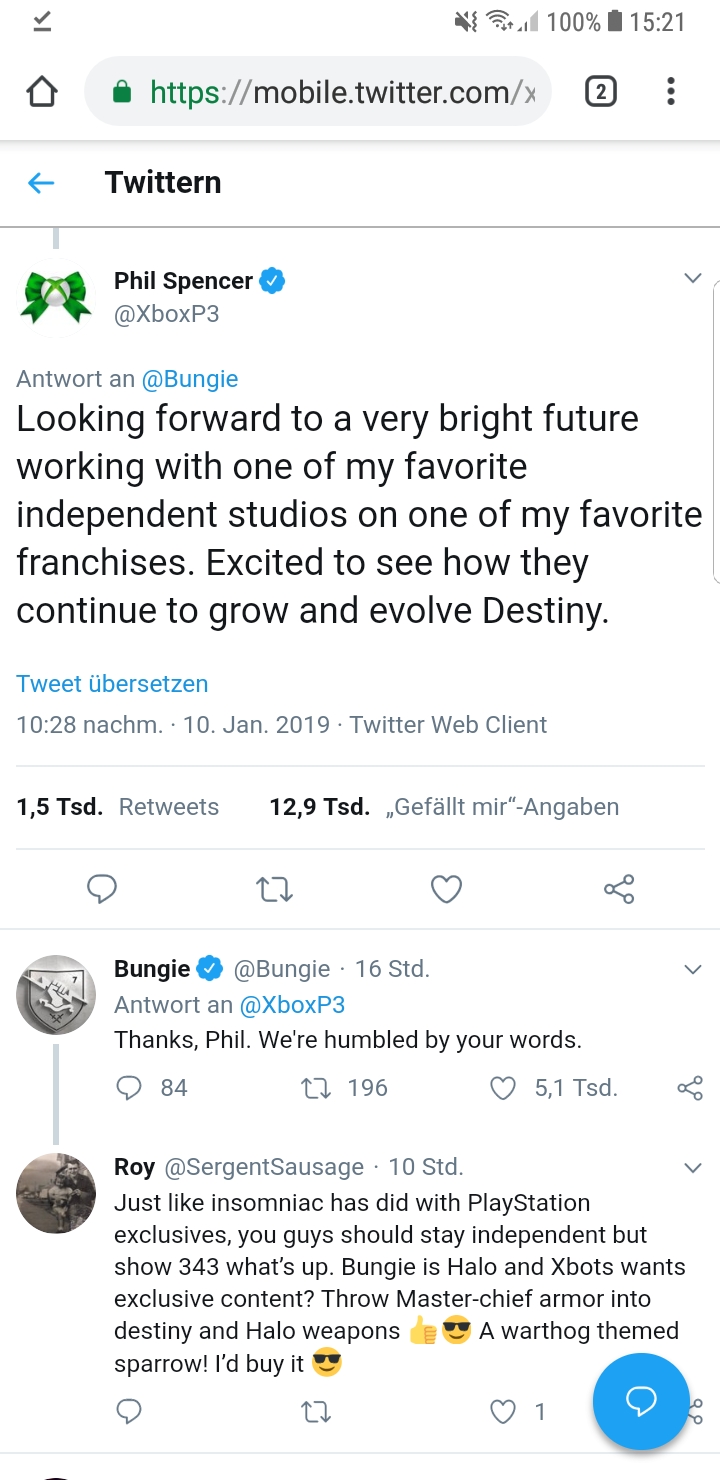Open the browser three-dot overflow menu
Viewport: 720px width, 1480px height.
pyautogui.click(x=671, y=93)
